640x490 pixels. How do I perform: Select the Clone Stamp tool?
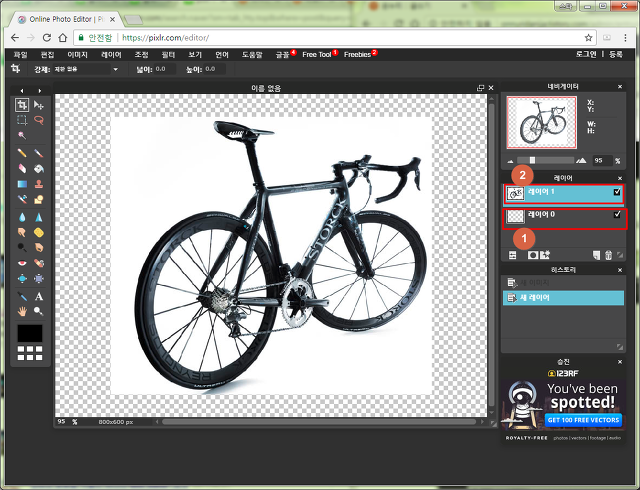39,184
